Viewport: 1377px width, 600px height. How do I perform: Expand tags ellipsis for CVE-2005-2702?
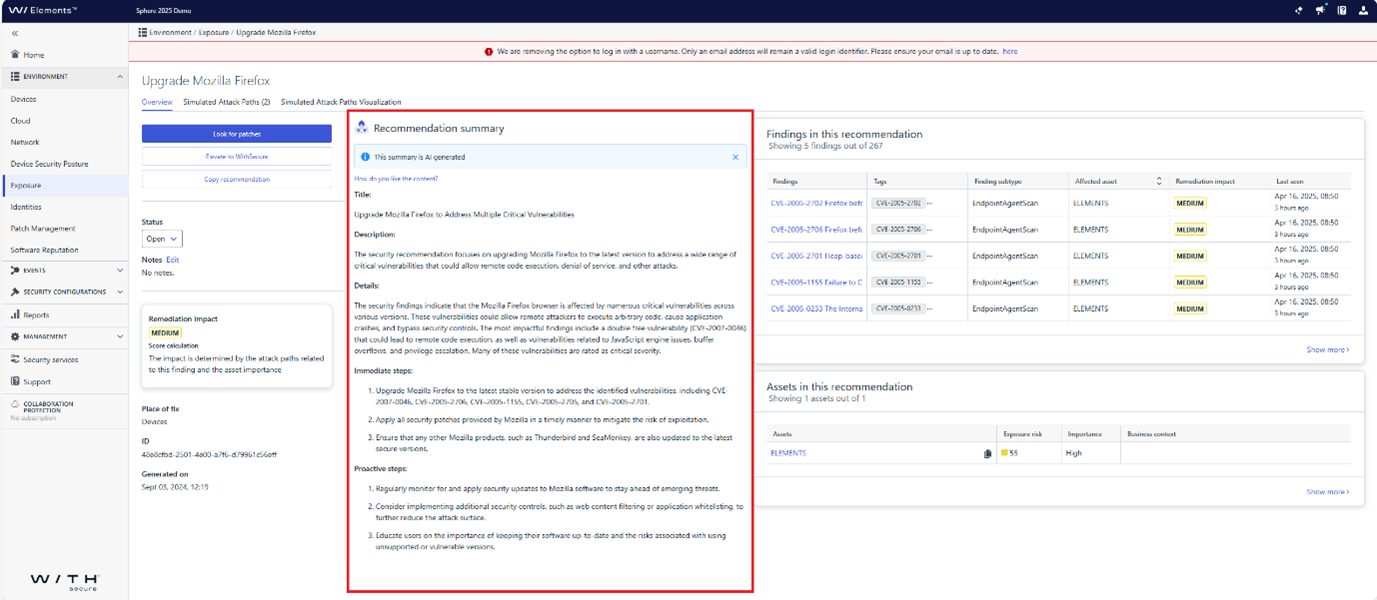[x=930, y=202]
